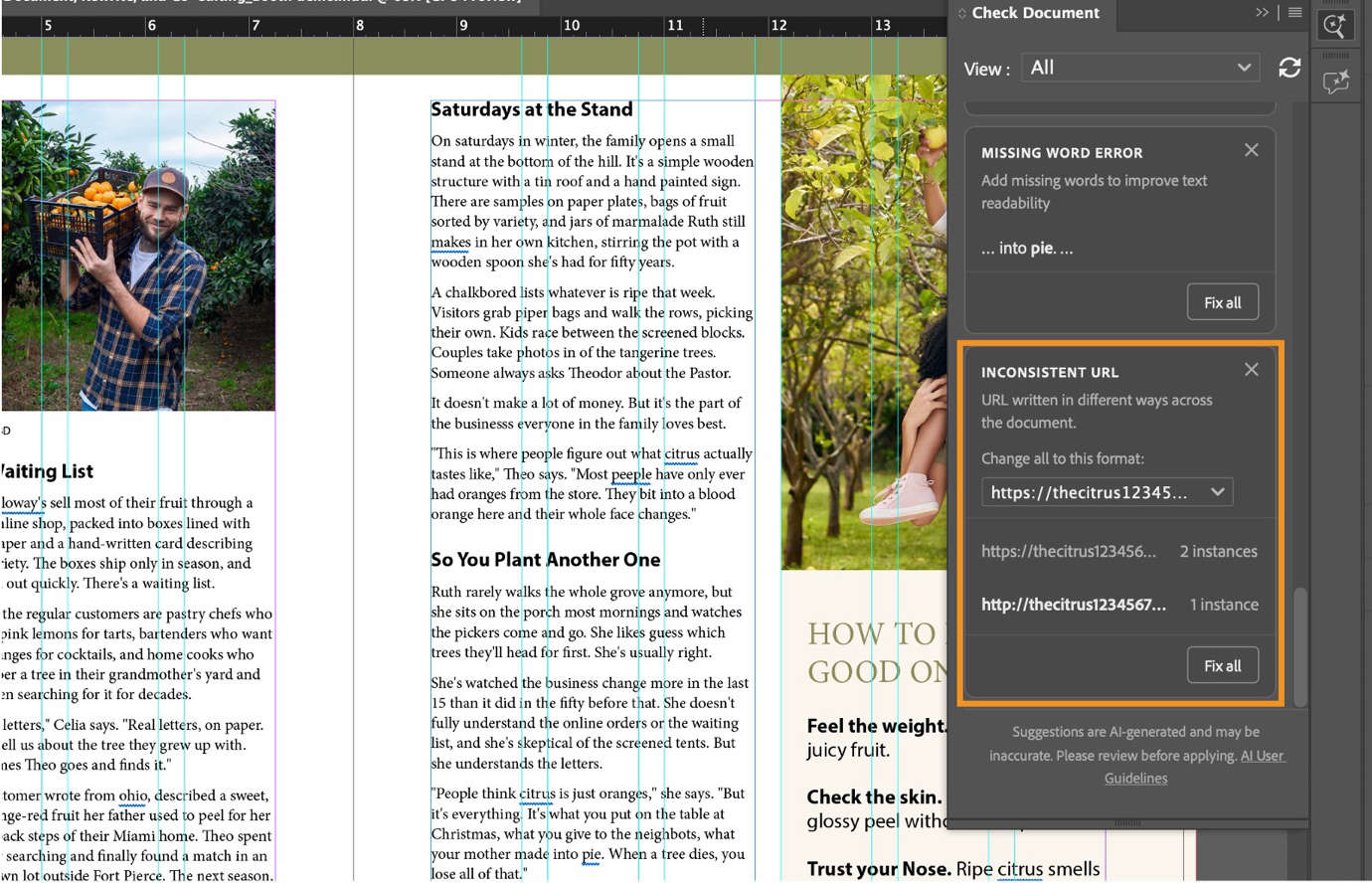Refresh the Check Document results
The height and width of the screenshot is (883, 1372).
click(x=1289, y=68)
